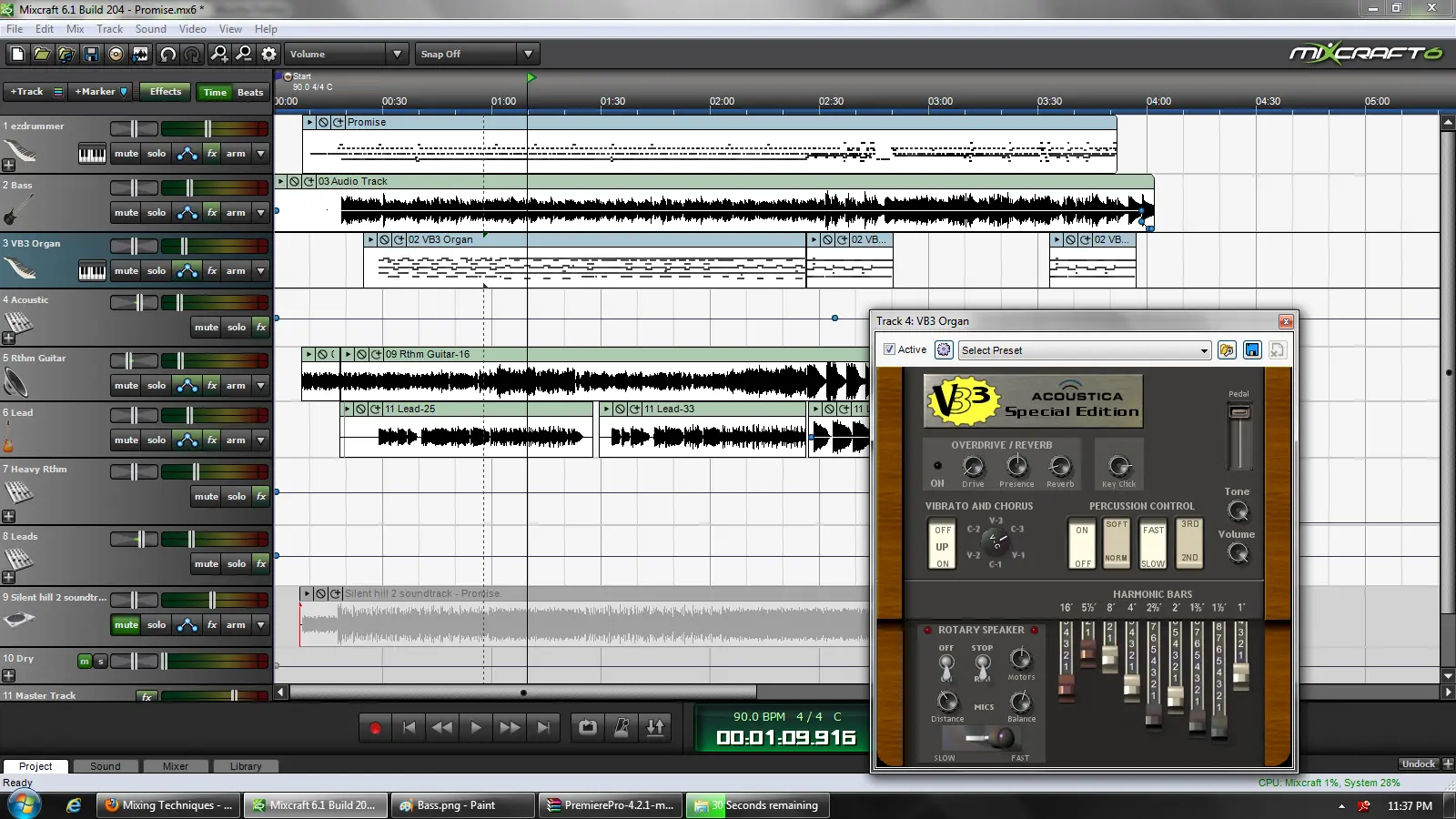
Task: Click VB3 preset browse icon
Action: pyautogui.click(x=1227, y=350)
